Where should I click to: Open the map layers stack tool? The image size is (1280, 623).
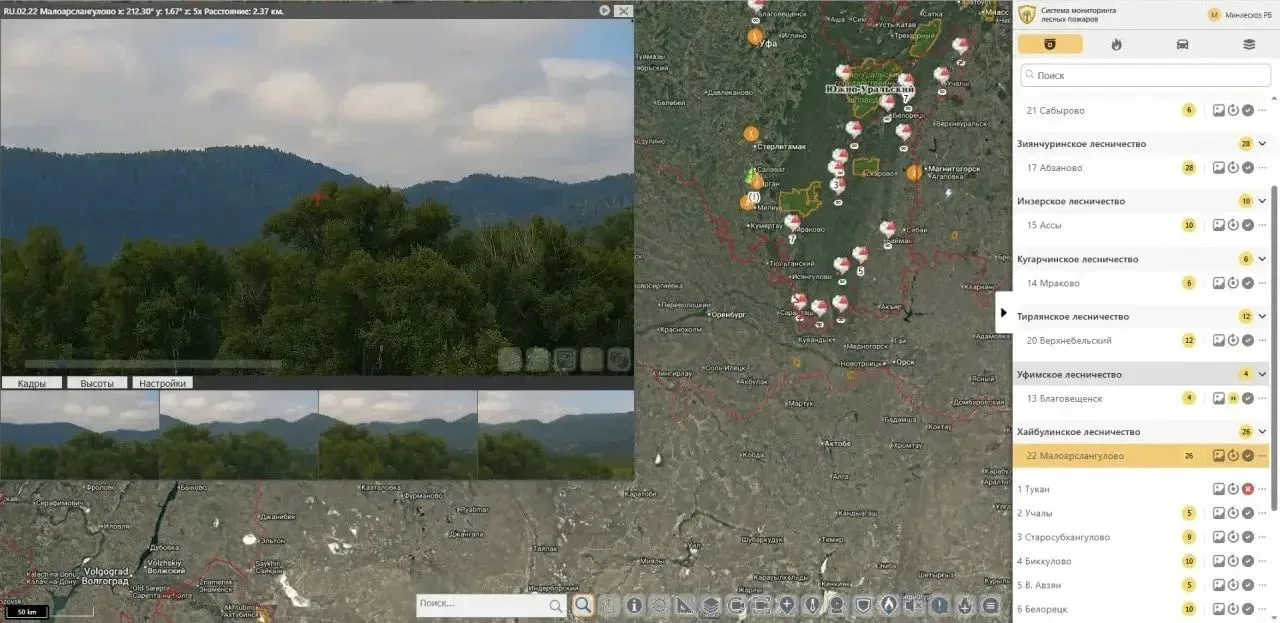point(710,605)
